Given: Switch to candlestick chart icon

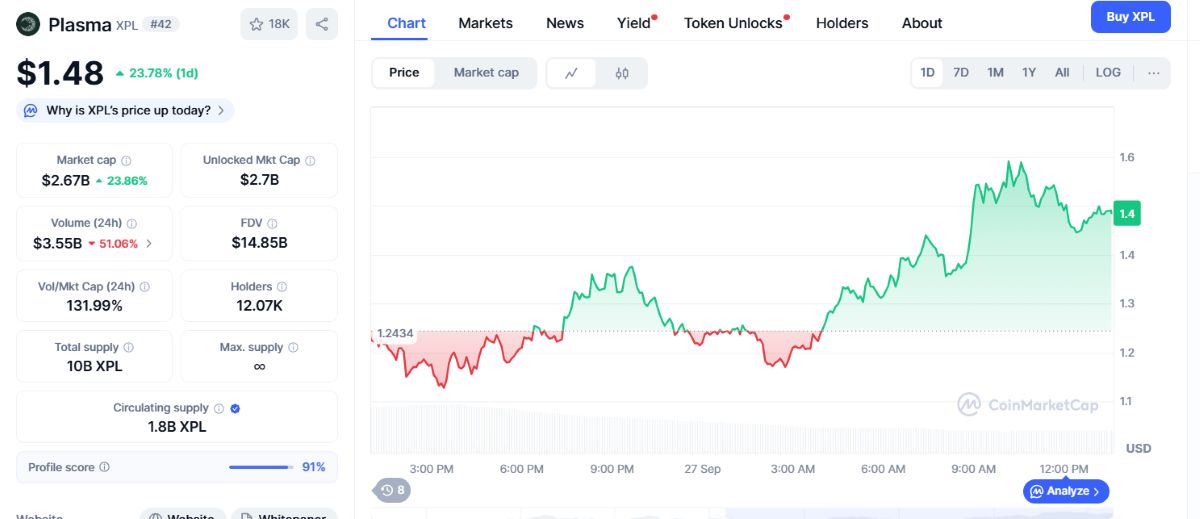Looking at the screenshot, I should 622,73.
